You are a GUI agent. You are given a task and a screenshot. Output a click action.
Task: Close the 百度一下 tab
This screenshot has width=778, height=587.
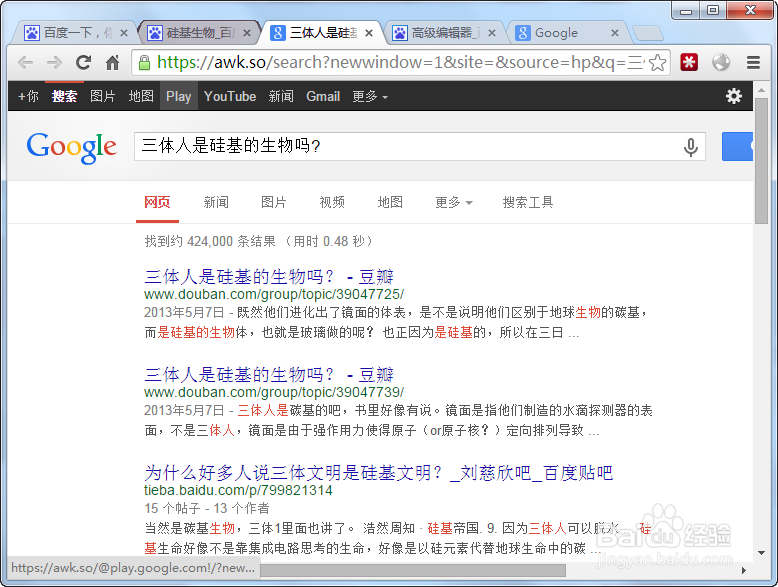coord(124,33)
